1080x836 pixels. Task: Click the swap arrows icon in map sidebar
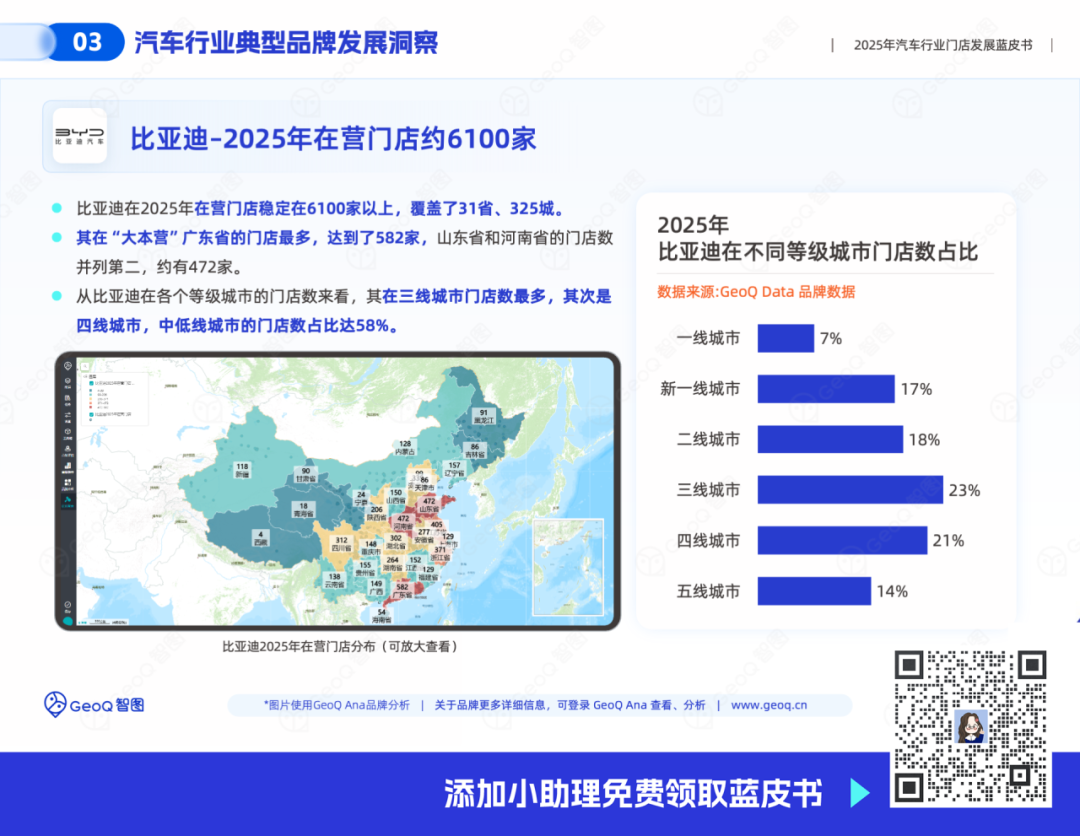pyautogui.click(x=68, y=415)
